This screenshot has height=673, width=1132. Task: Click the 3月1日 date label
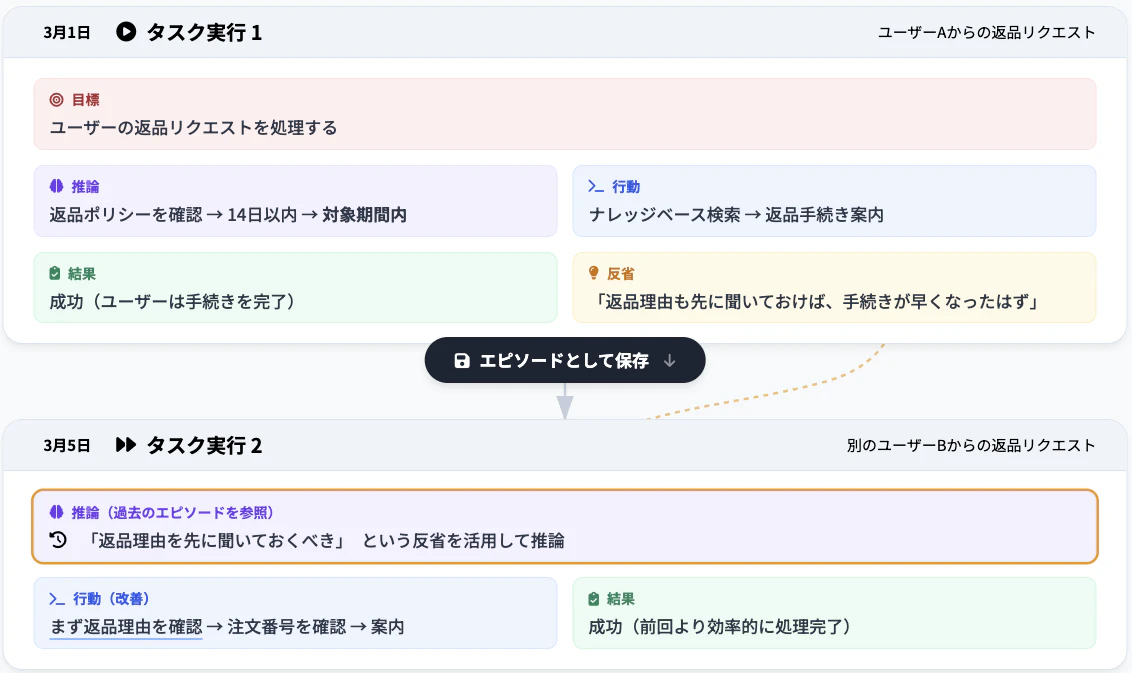(66, 32)
